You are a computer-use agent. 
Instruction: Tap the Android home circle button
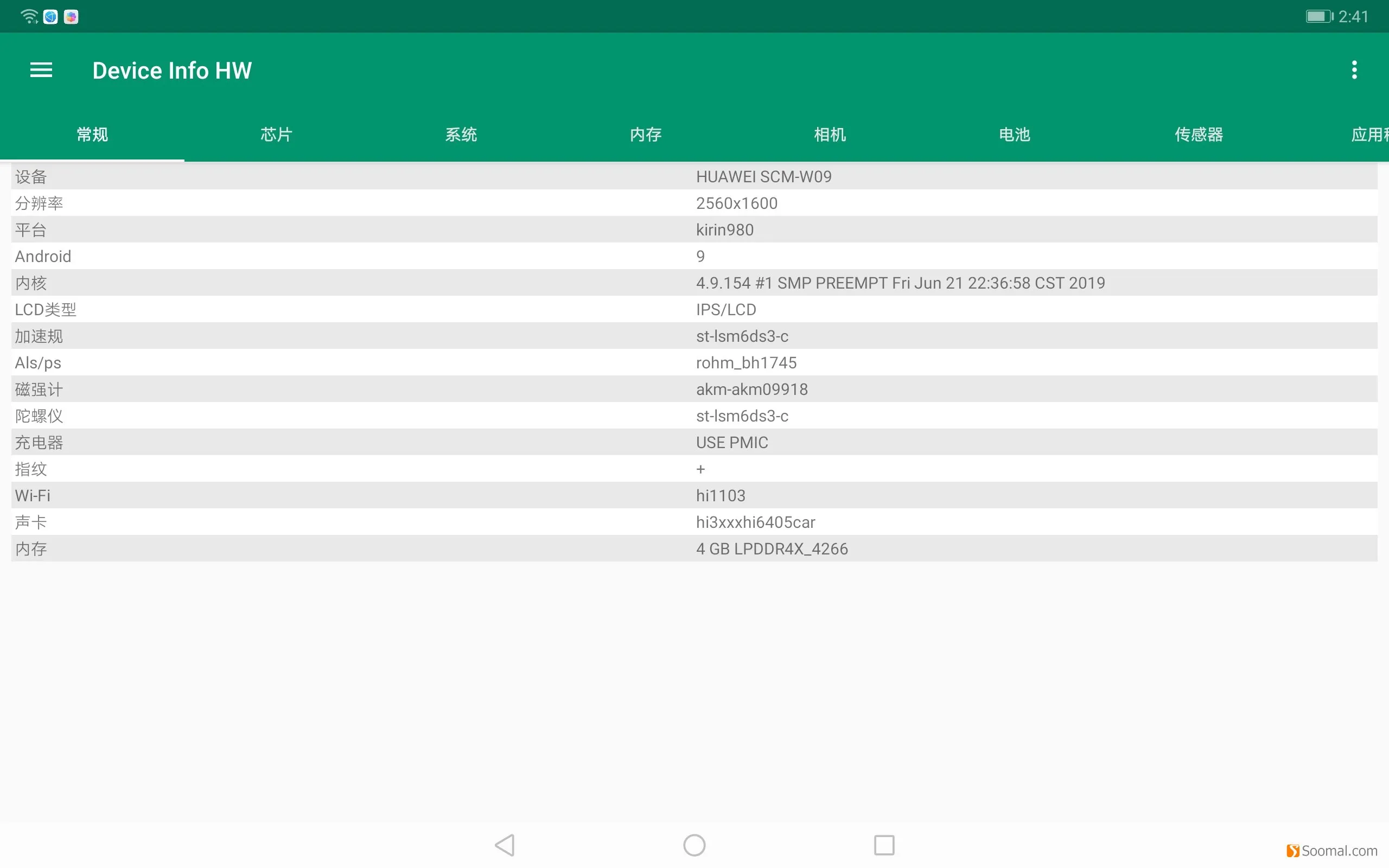694,845
